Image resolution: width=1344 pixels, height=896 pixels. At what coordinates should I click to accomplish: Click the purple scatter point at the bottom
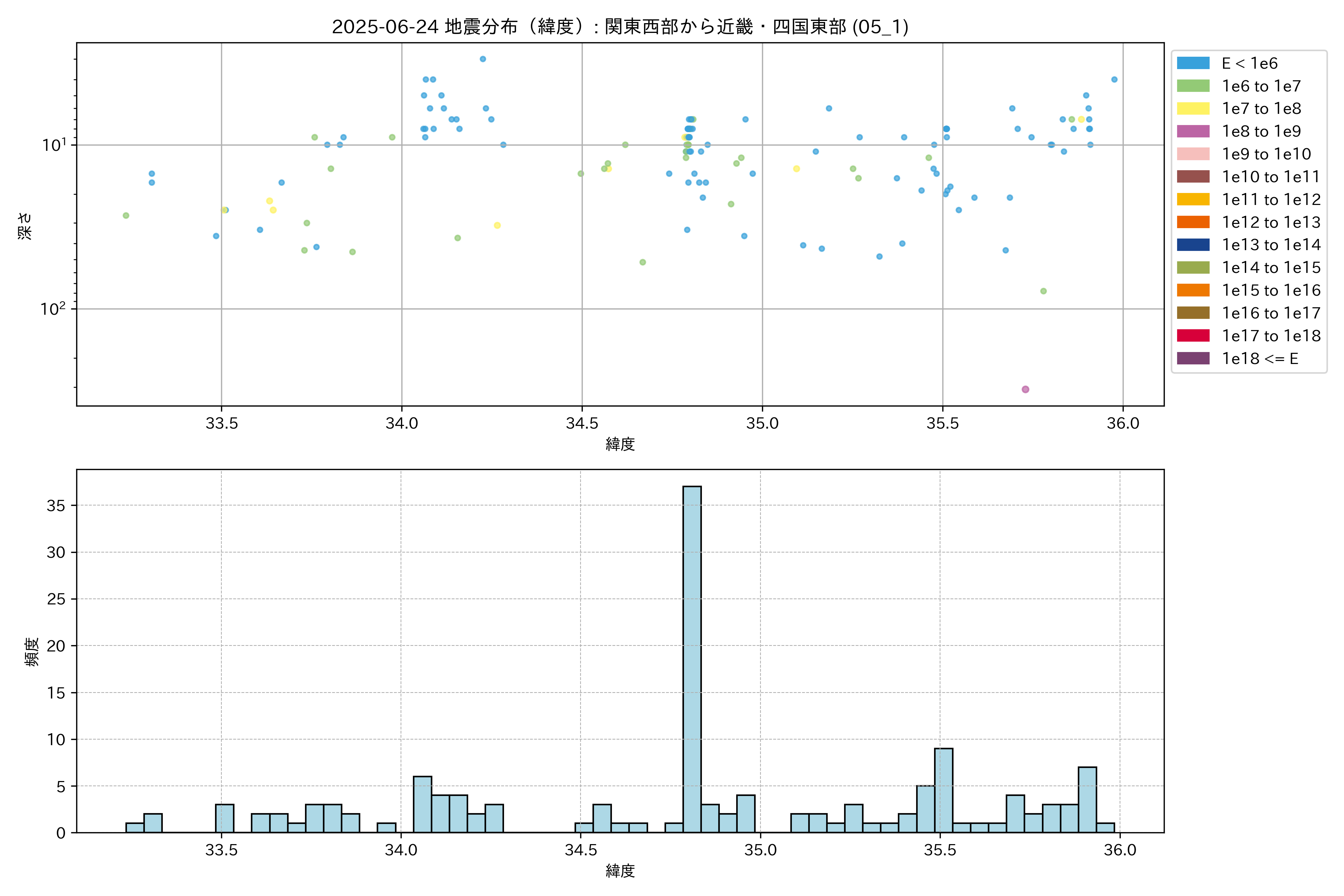coord(1025,389)
